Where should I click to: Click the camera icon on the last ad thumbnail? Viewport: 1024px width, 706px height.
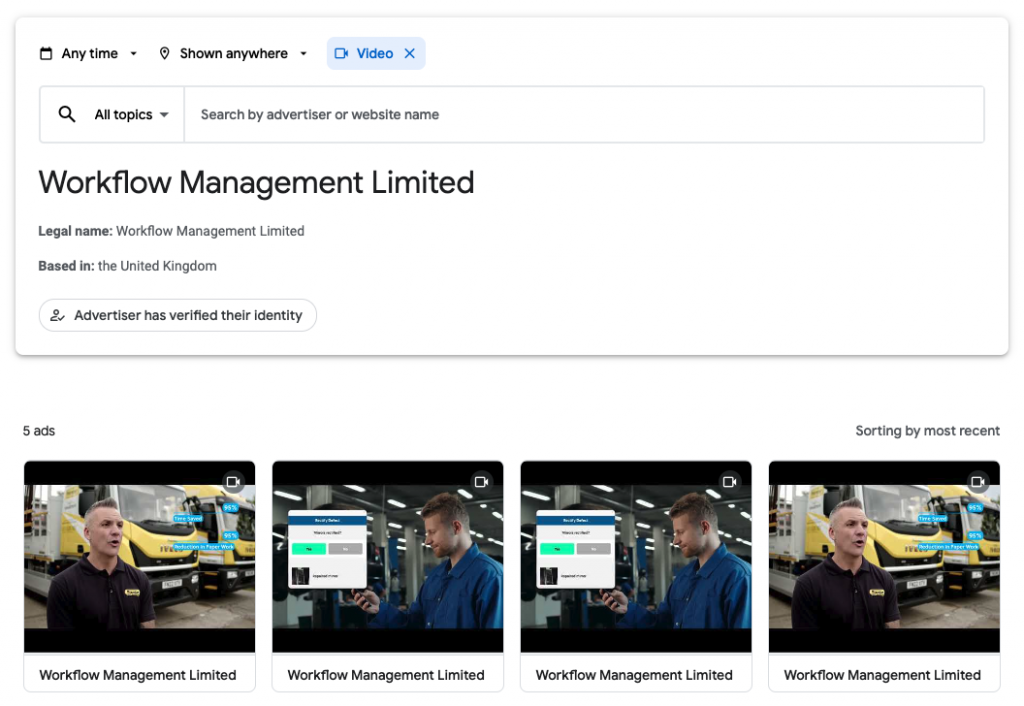click(x=978, y=481)
